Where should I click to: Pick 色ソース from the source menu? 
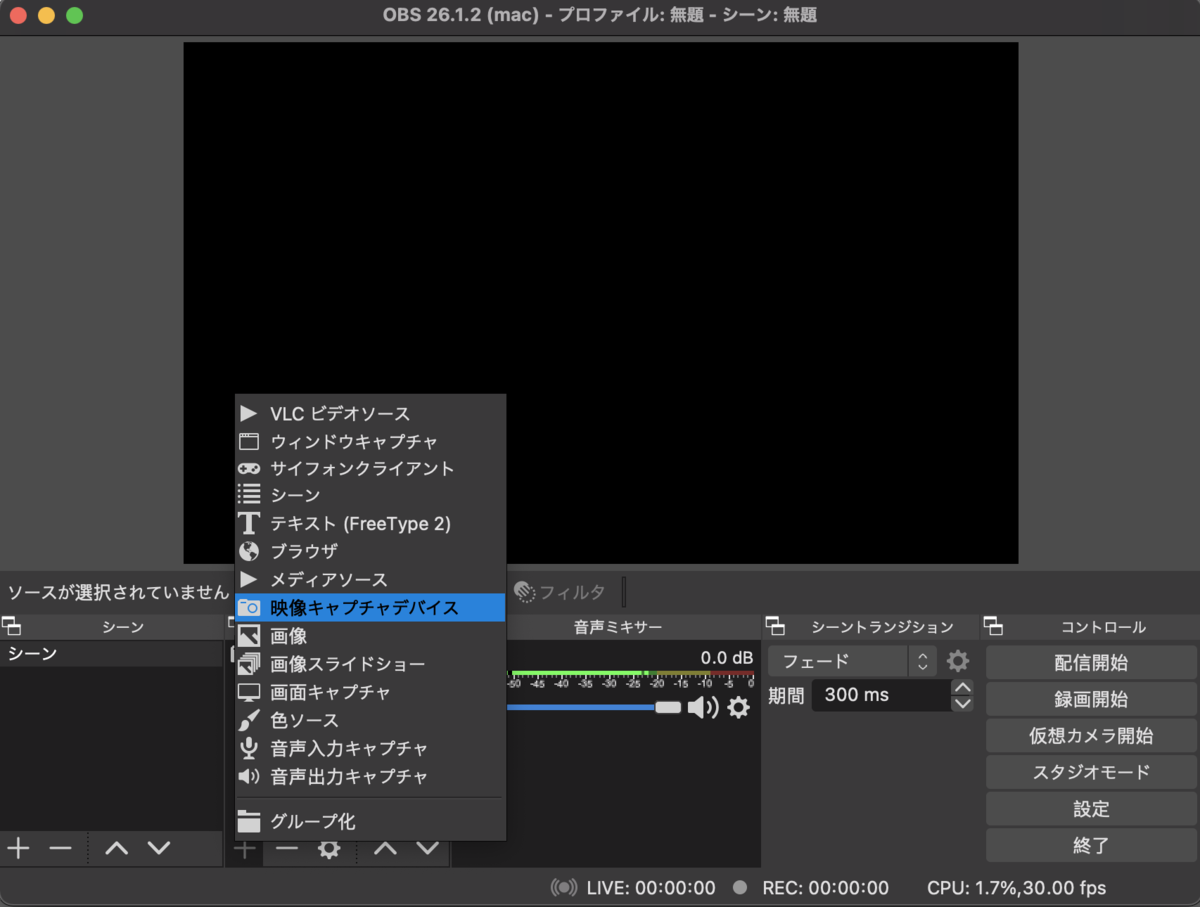370,720
